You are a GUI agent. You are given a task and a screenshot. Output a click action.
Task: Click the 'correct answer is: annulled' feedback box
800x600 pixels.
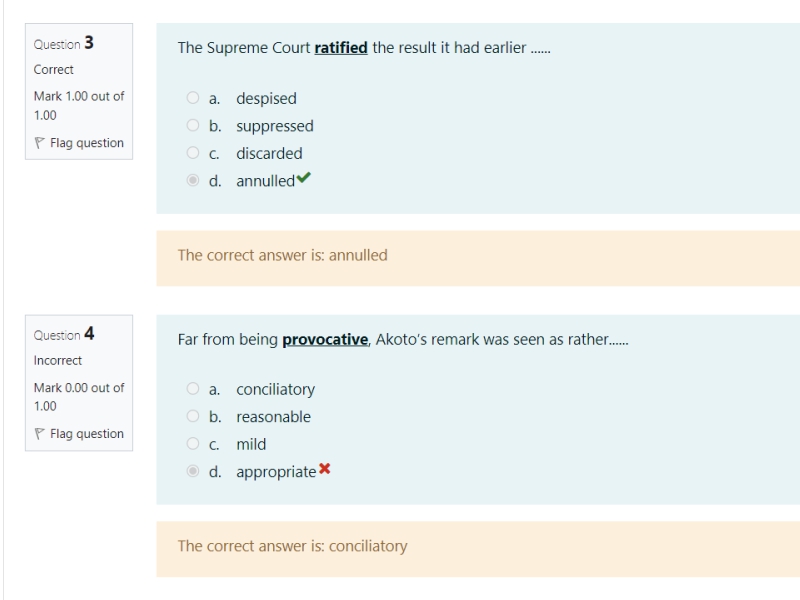[478, 256]
